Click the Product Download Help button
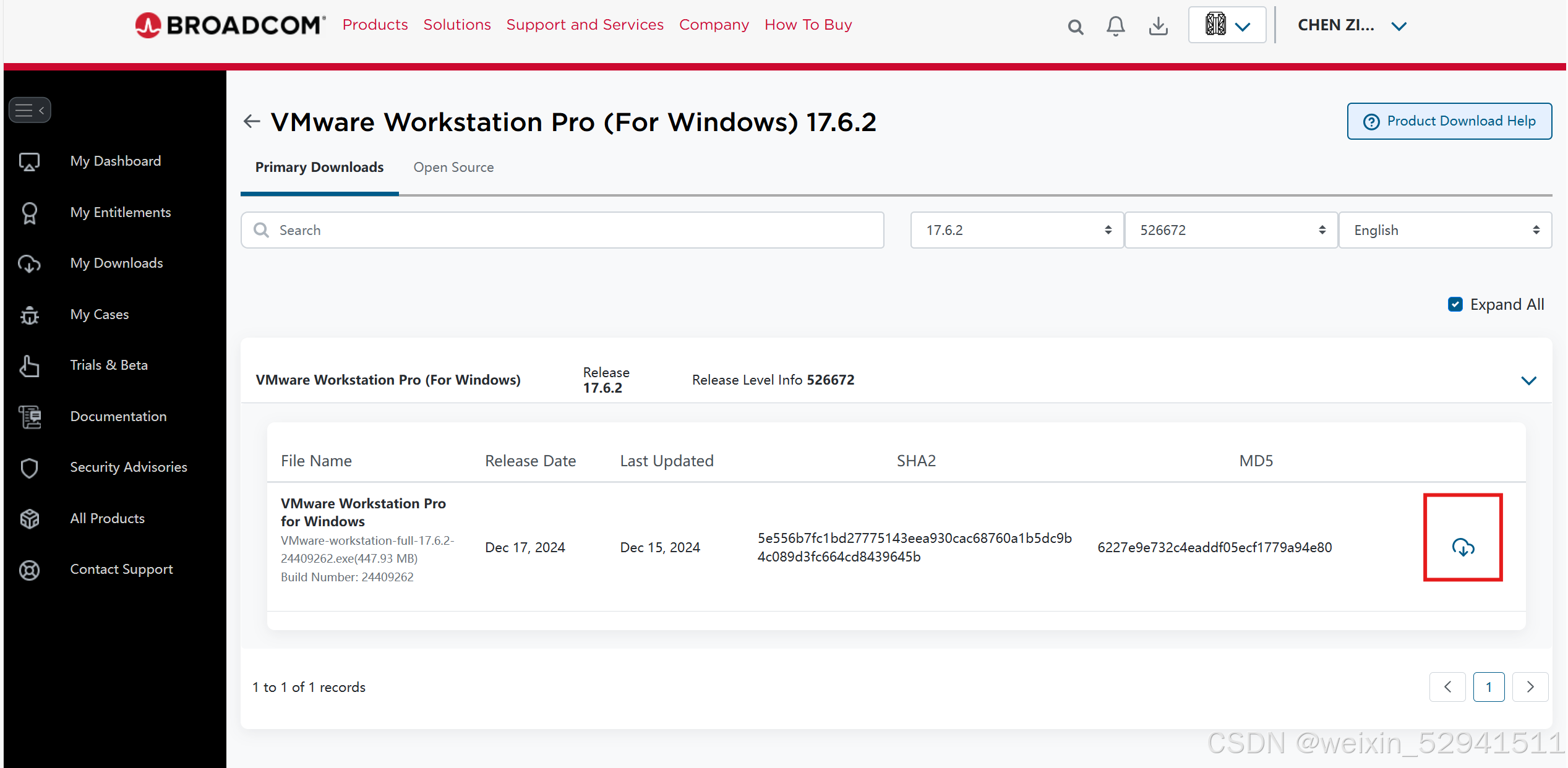The width and height of the screenshot is (1568, 768). (1449, 121)
